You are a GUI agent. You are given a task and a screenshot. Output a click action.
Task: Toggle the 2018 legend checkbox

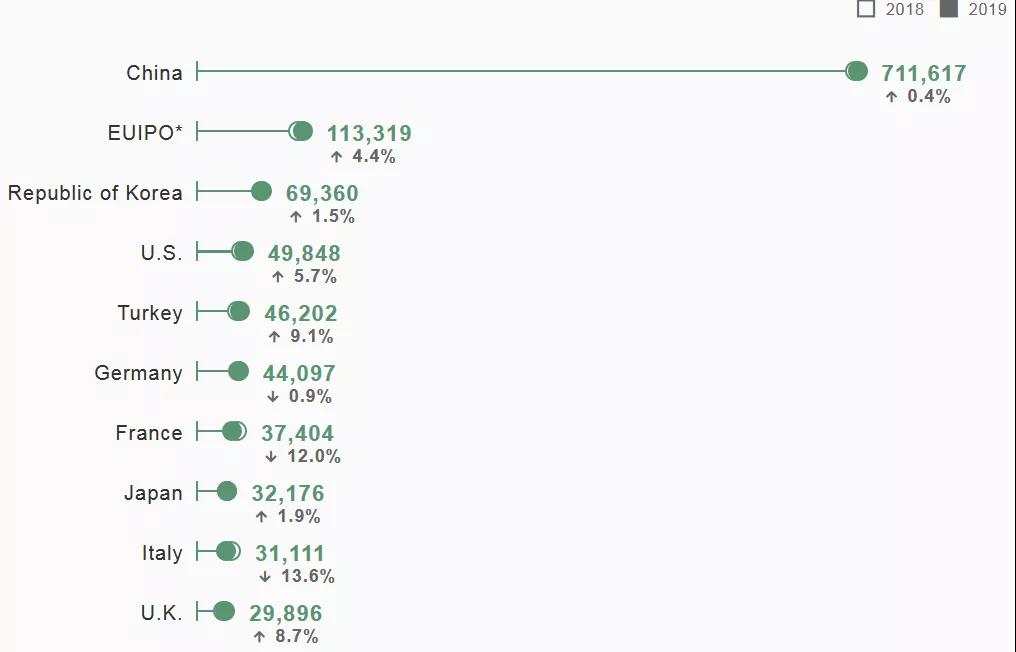(866, 9)
